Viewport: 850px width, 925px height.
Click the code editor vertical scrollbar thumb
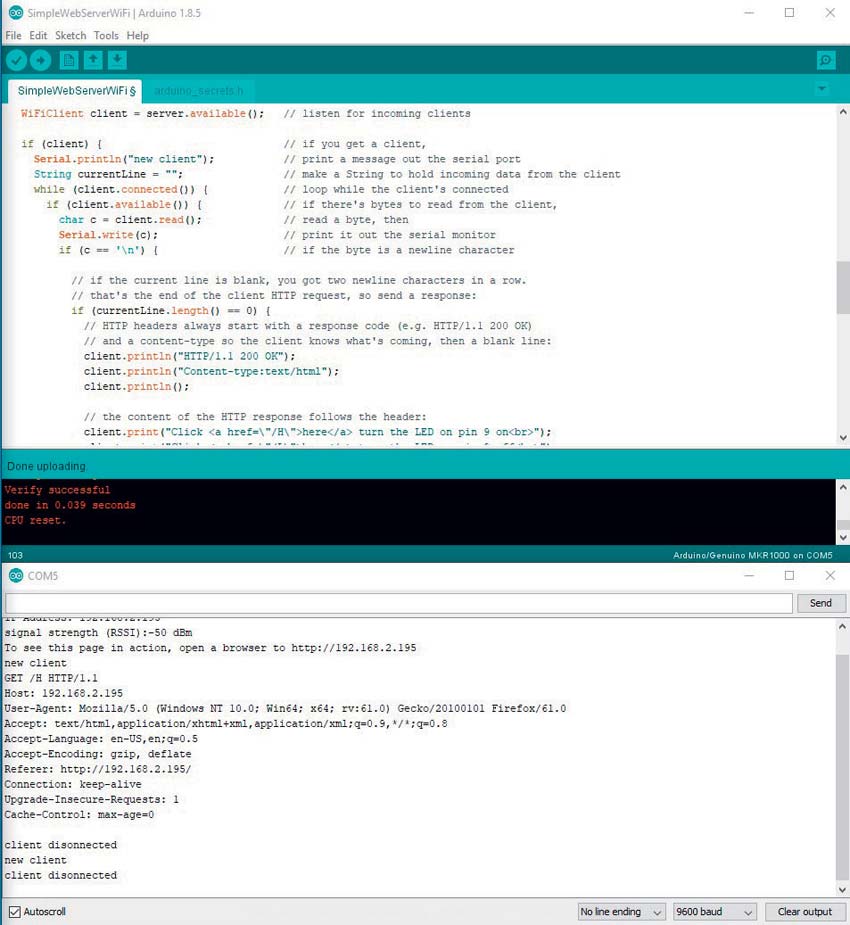click(x=843, y=287)
